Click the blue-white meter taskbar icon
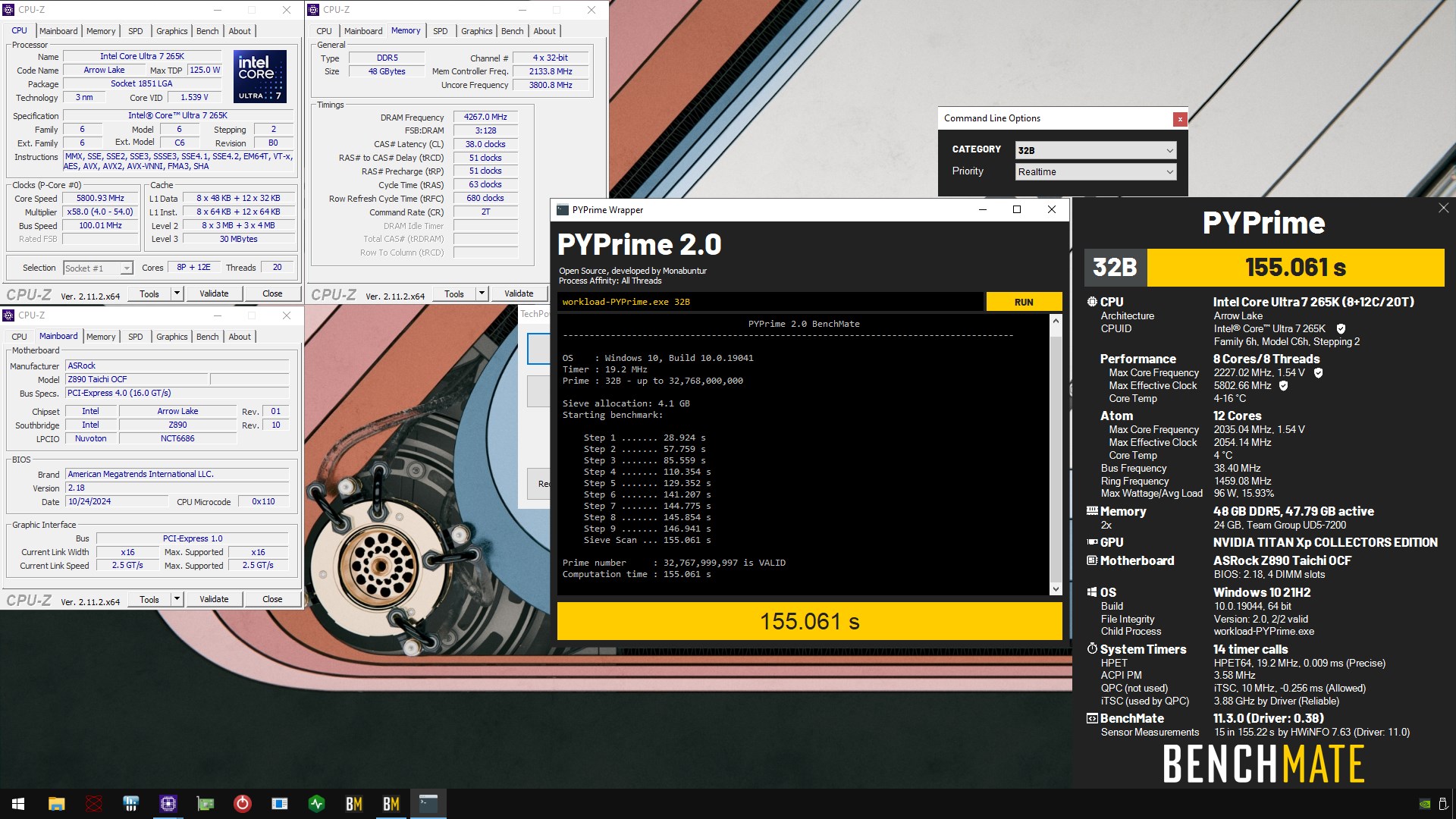 pyautogui.click(x=130, y=803)
